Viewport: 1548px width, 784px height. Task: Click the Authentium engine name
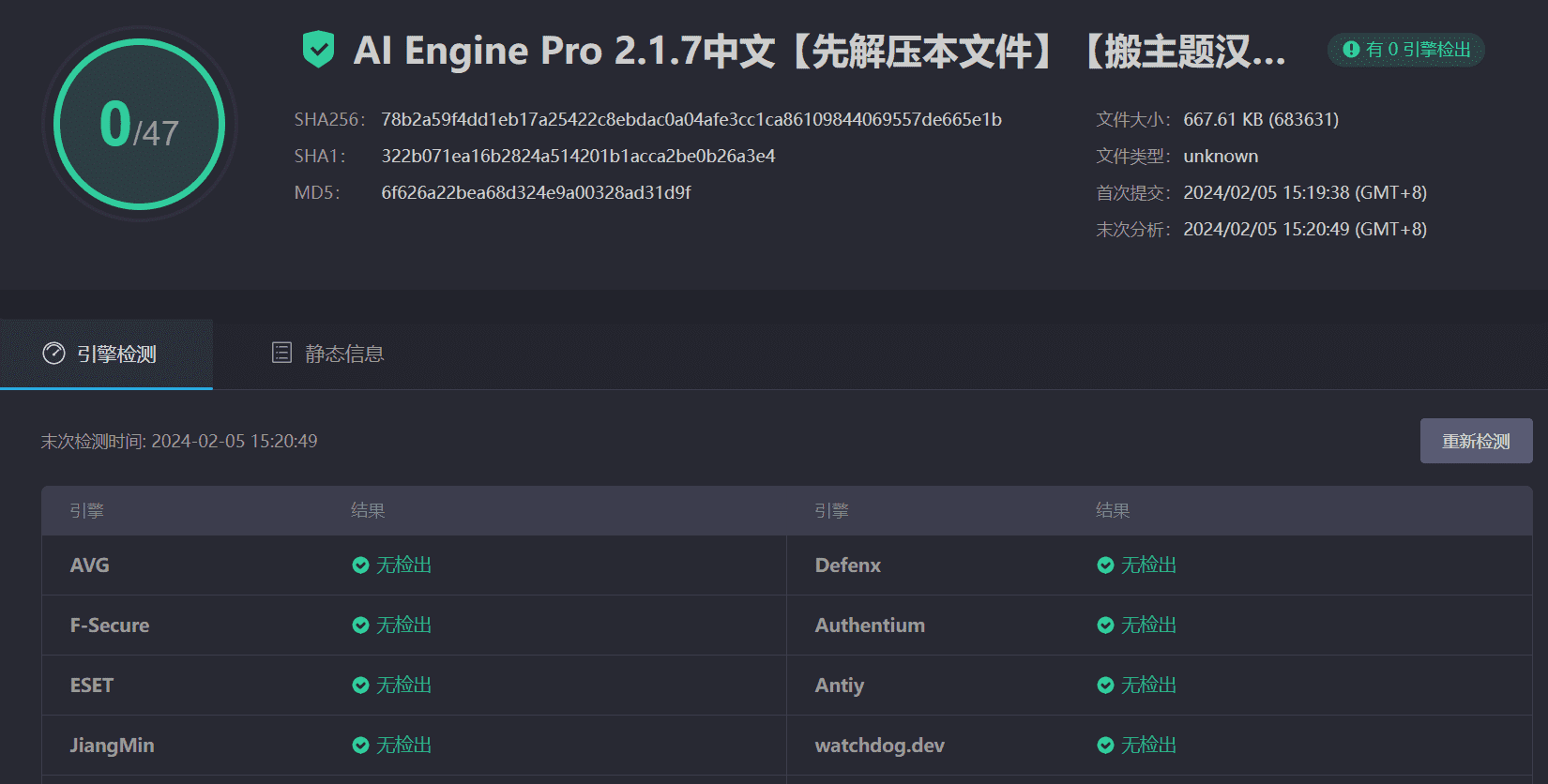tap(870, 625)
